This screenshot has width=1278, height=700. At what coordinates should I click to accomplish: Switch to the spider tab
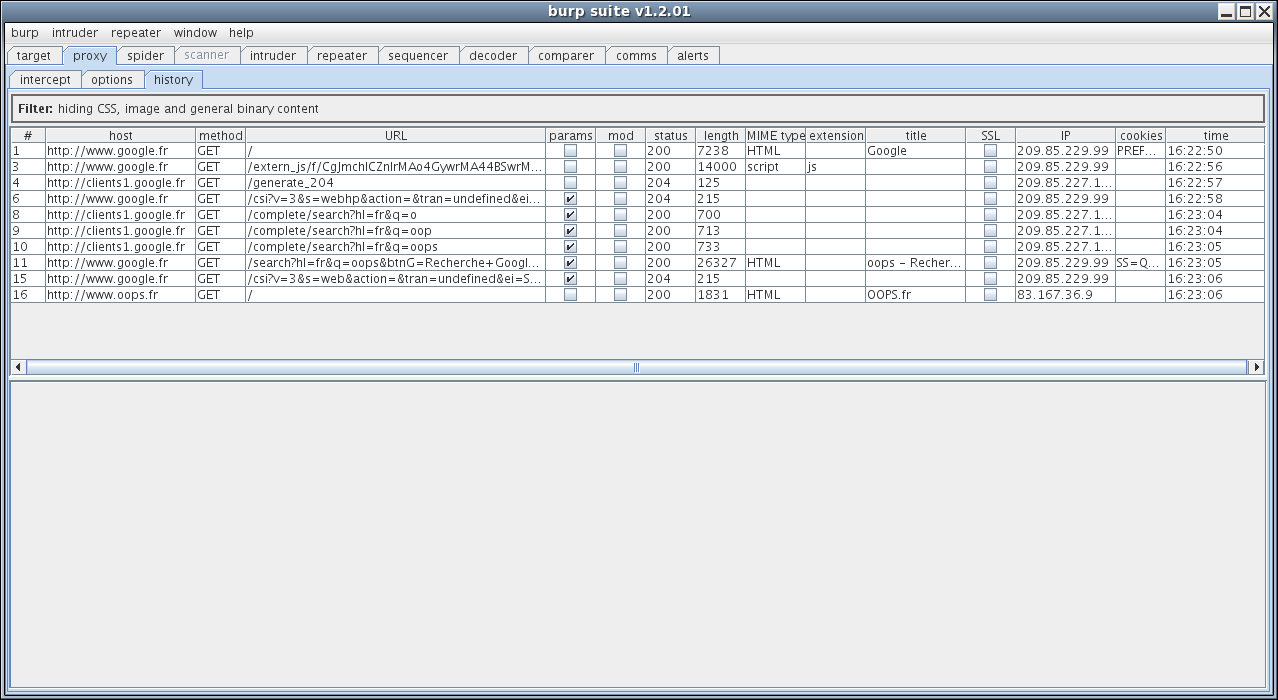coord(145,56)
